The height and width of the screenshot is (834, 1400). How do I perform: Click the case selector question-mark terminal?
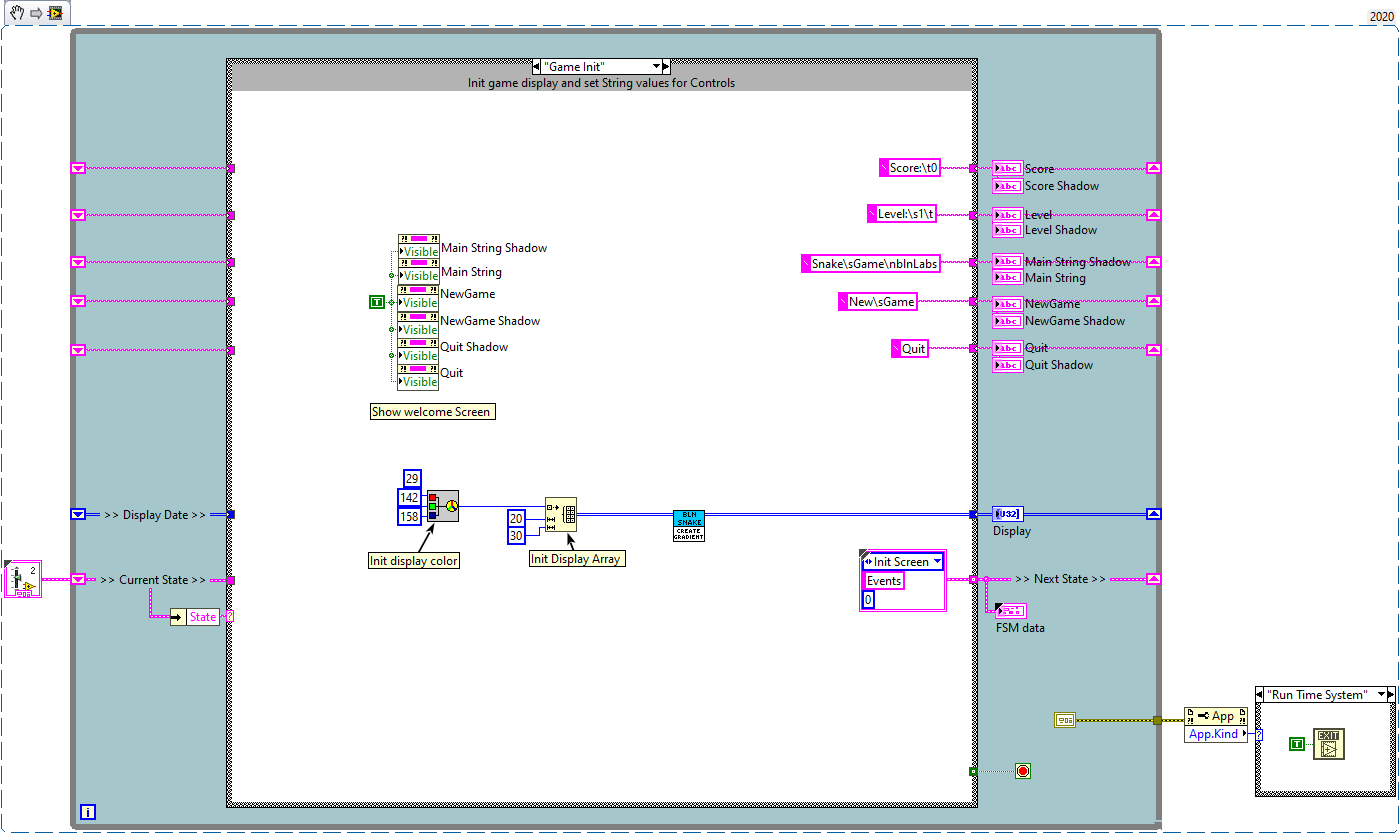[229, 616]
